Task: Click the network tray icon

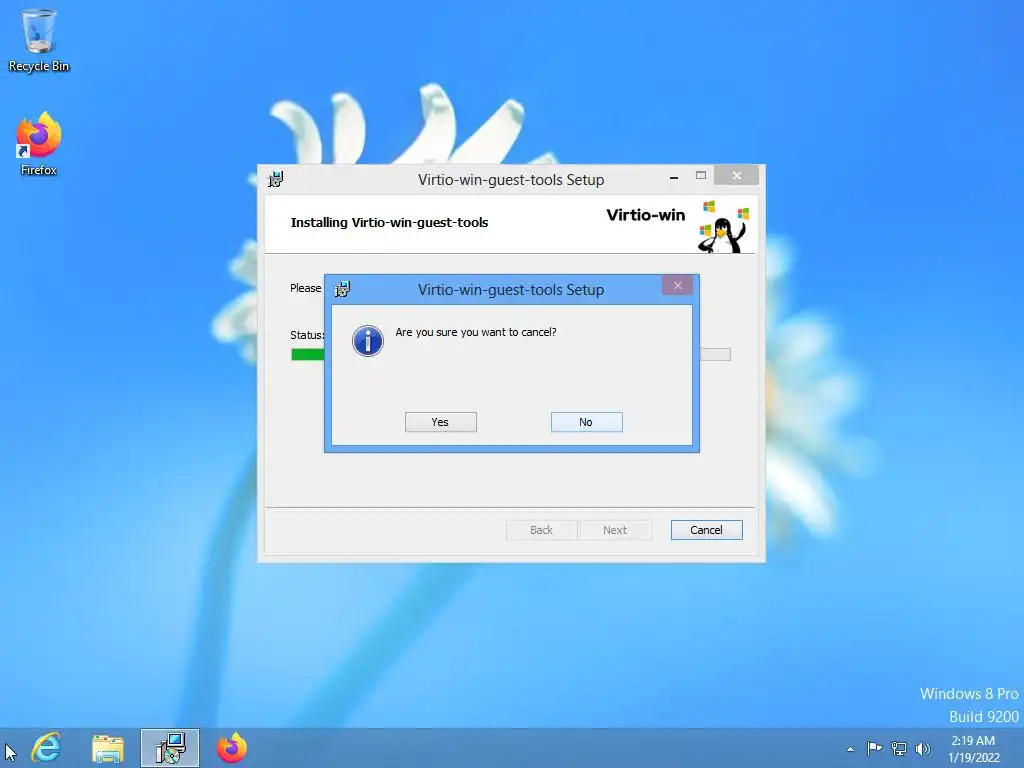Action: (899, 748)
